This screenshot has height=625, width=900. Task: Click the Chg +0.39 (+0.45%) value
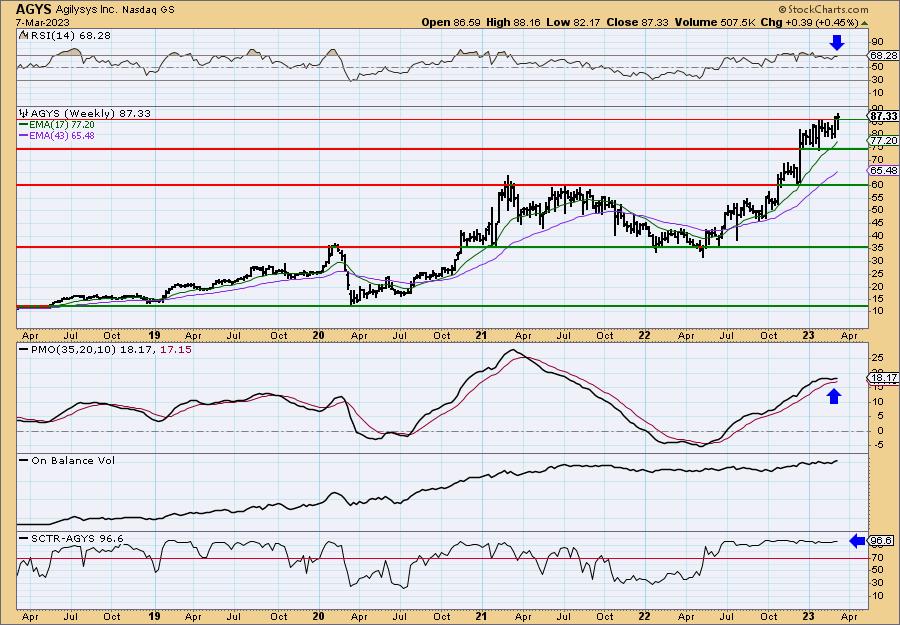pyautogui.click(x=809, y=22)
